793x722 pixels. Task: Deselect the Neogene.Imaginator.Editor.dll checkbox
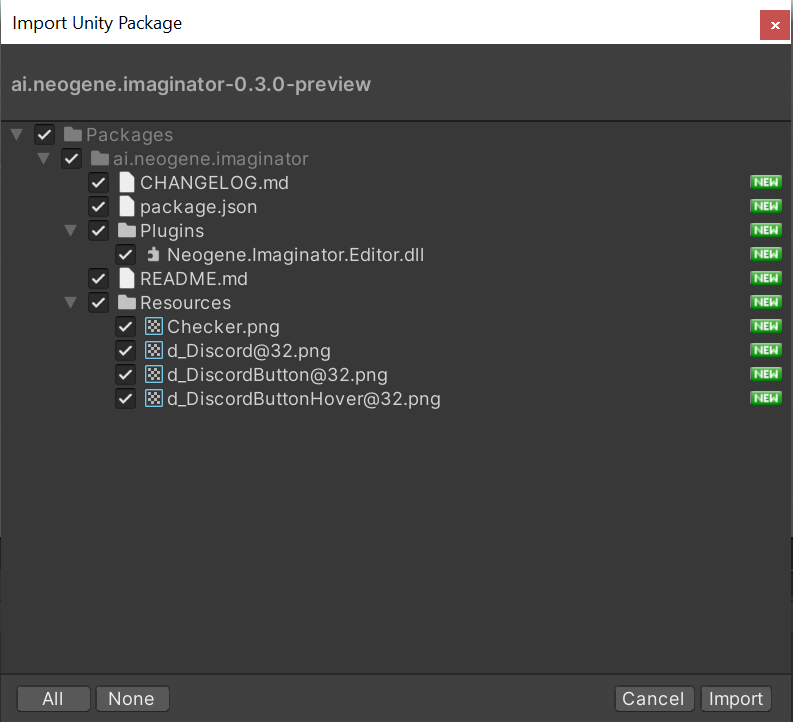tap(125, 255)
